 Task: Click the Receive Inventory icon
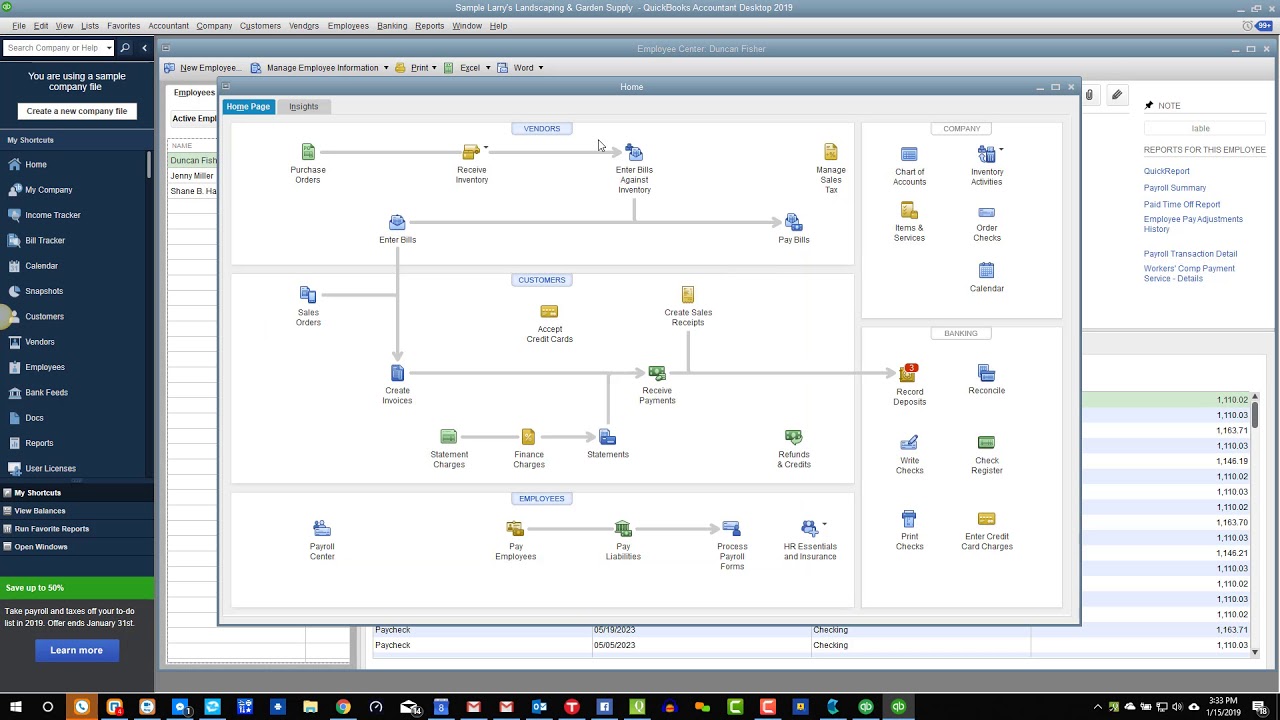[471, 152]
